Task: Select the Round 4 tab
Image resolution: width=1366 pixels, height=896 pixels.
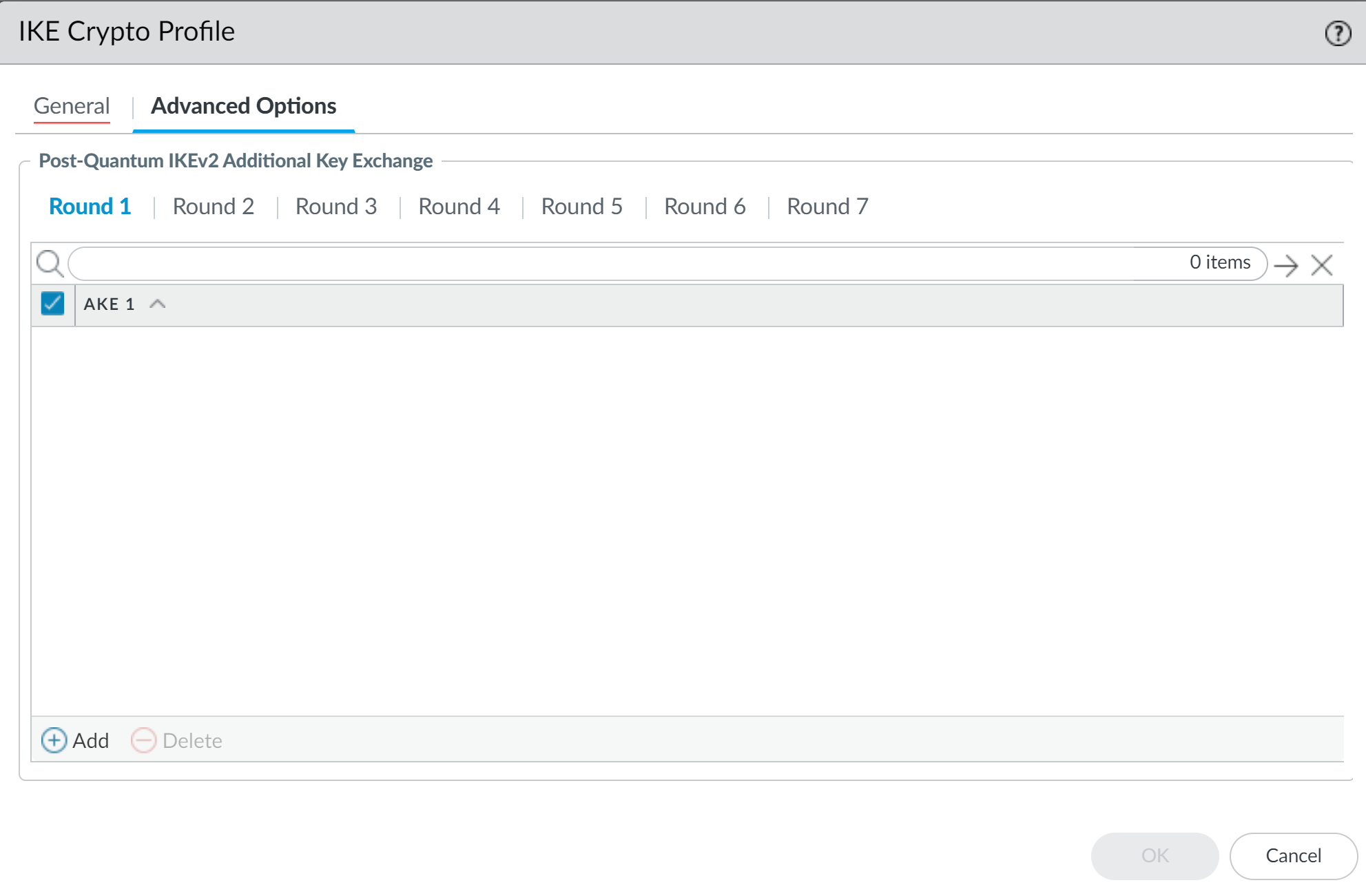Action: click(459, 207)
